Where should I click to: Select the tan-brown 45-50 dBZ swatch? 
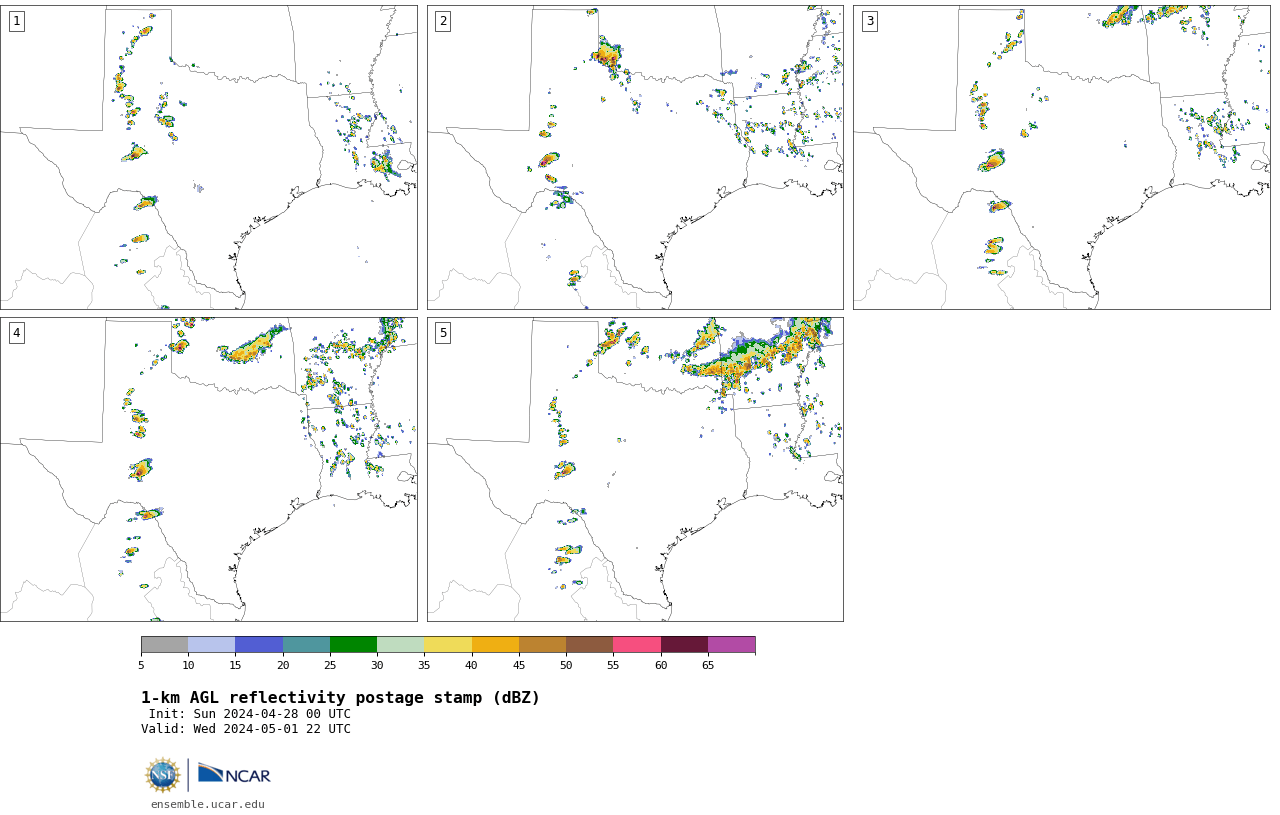pyautogui.click(x=542, y=644)
